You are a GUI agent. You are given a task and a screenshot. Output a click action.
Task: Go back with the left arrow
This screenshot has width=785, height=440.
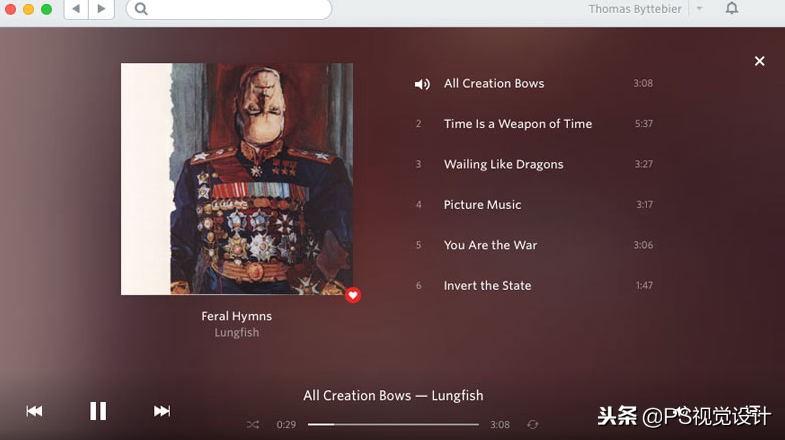point(77,9)
